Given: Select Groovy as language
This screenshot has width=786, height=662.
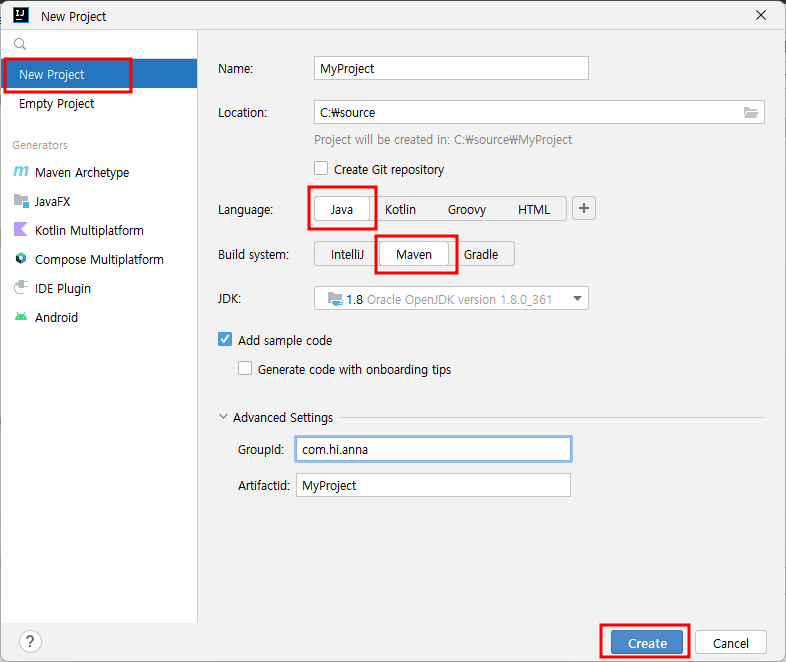Looking at the screenshot, I should point(466,209).
